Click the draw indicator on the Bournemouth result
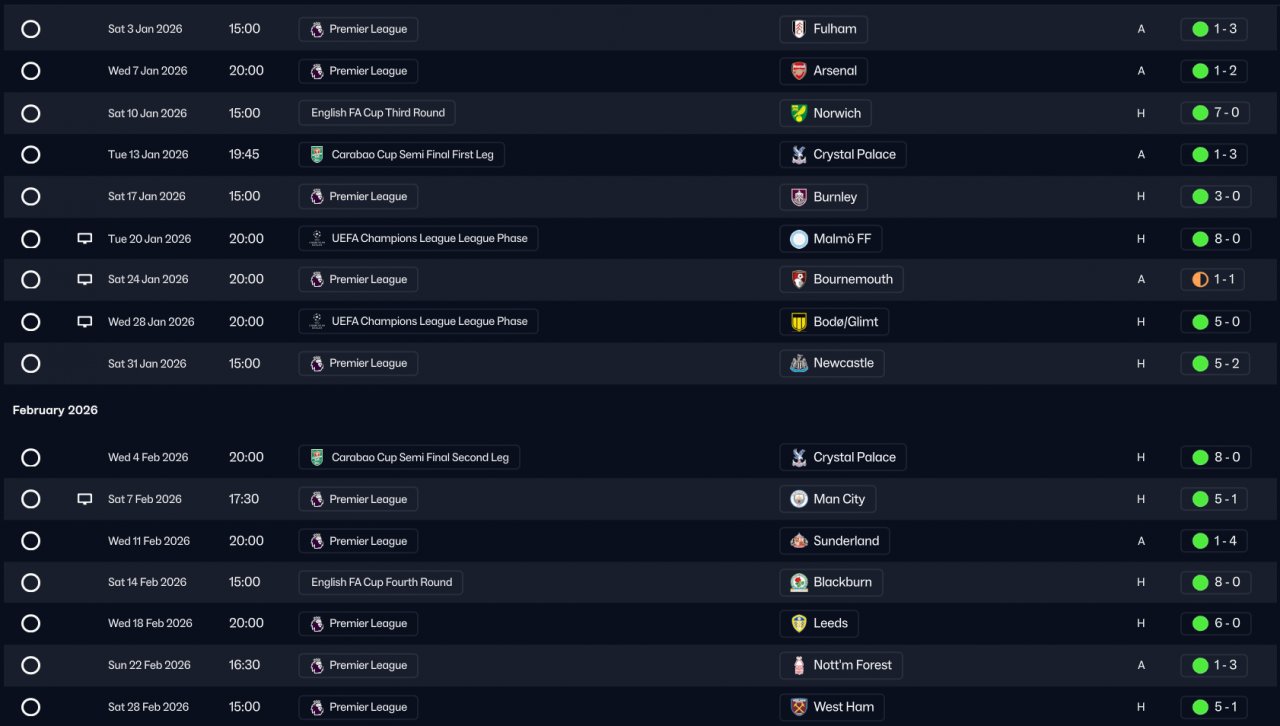The width and height of the screenshot is (1280, 726). [x=1200, y=280]
